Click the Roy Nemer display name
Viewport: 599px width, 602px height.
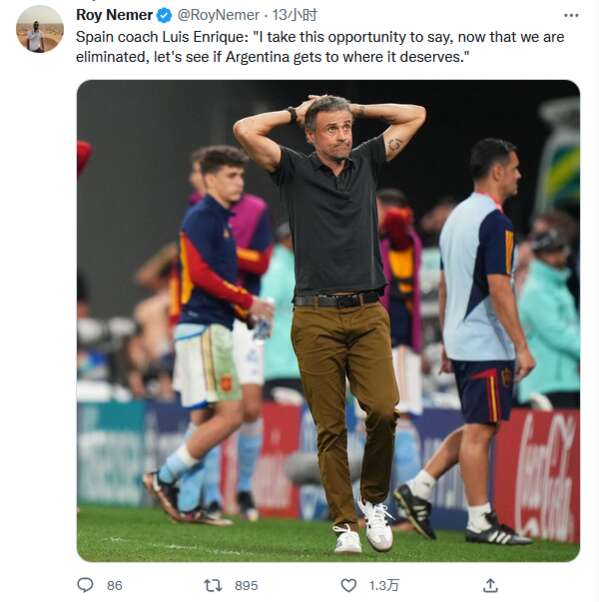tap(114, 15)
